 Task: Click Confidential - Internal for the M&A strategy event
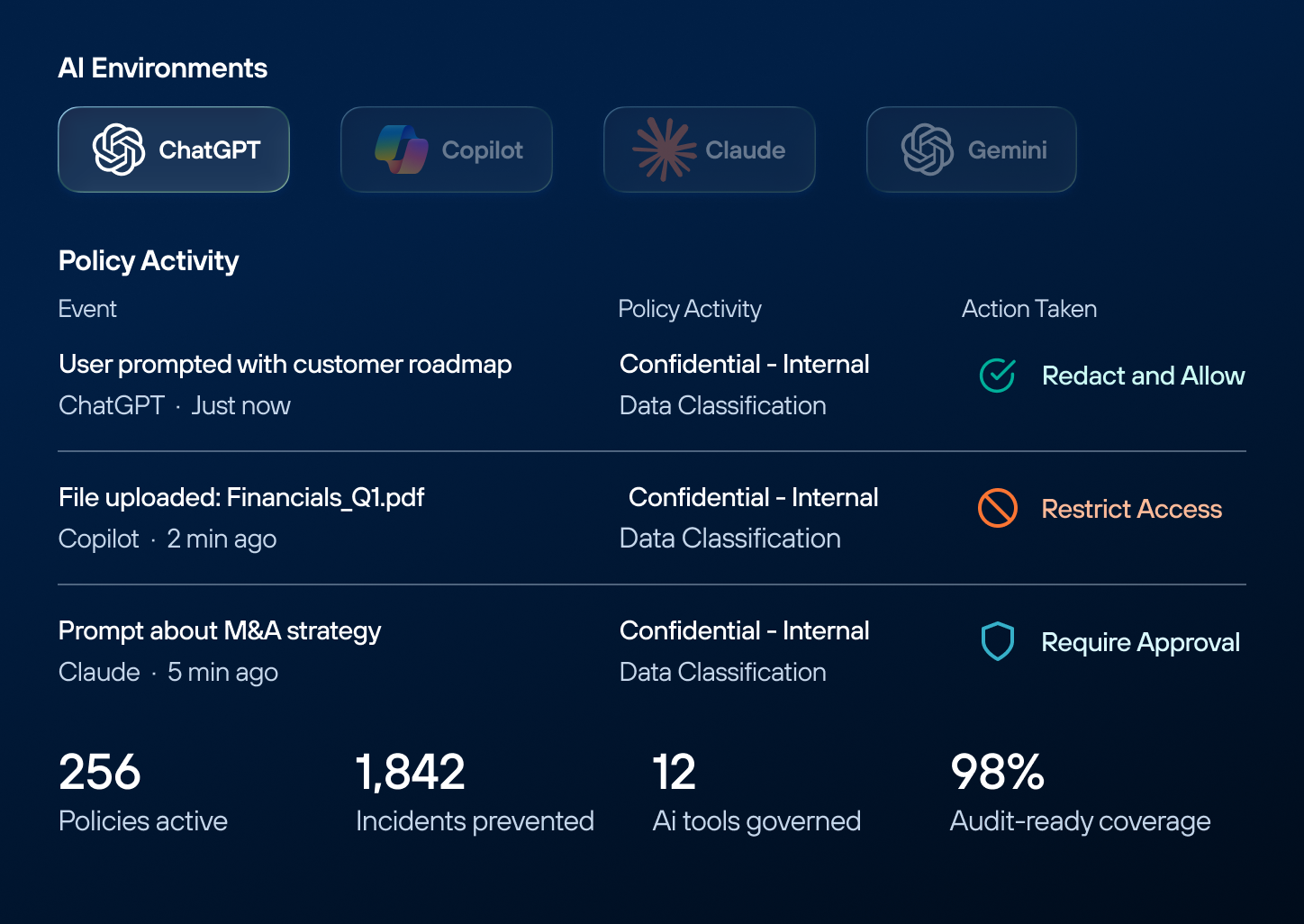745,630
